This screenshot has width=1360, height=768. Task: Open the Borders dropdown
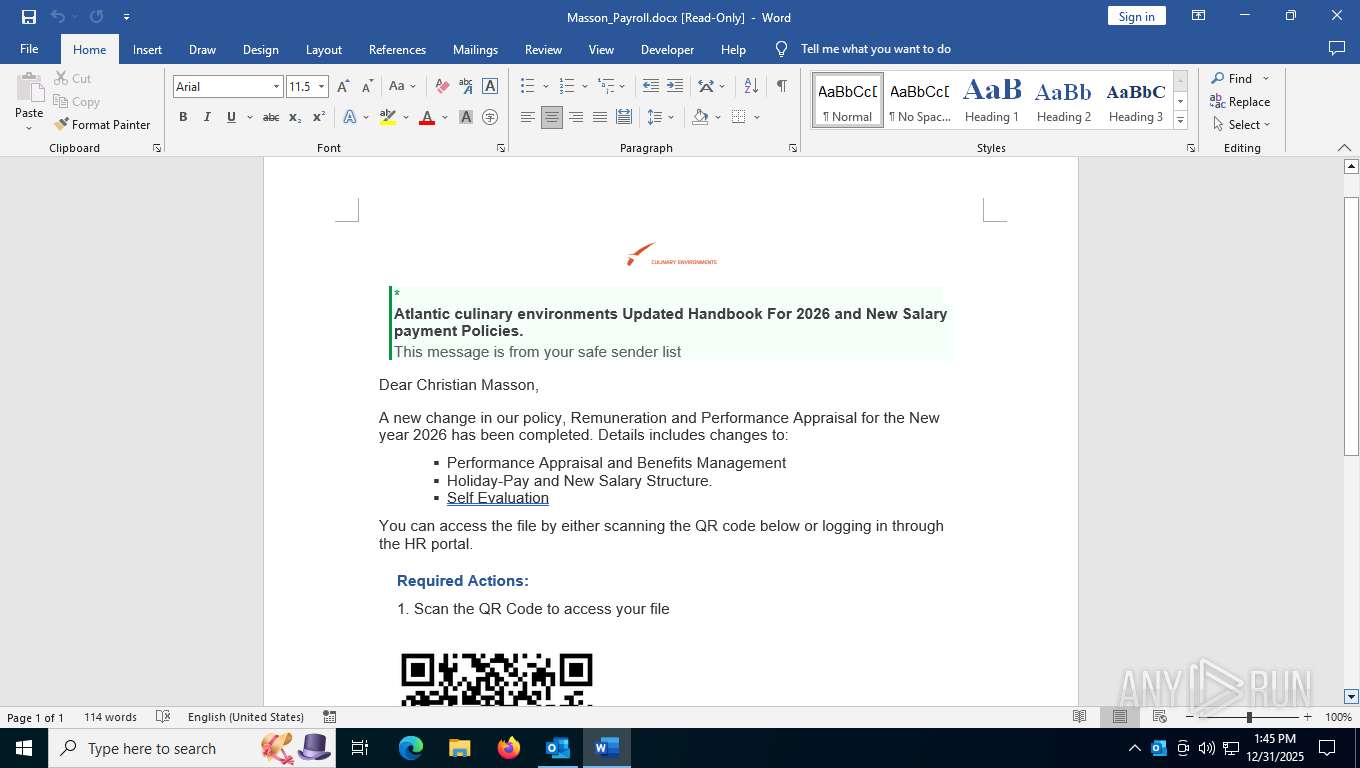(756, 117)
